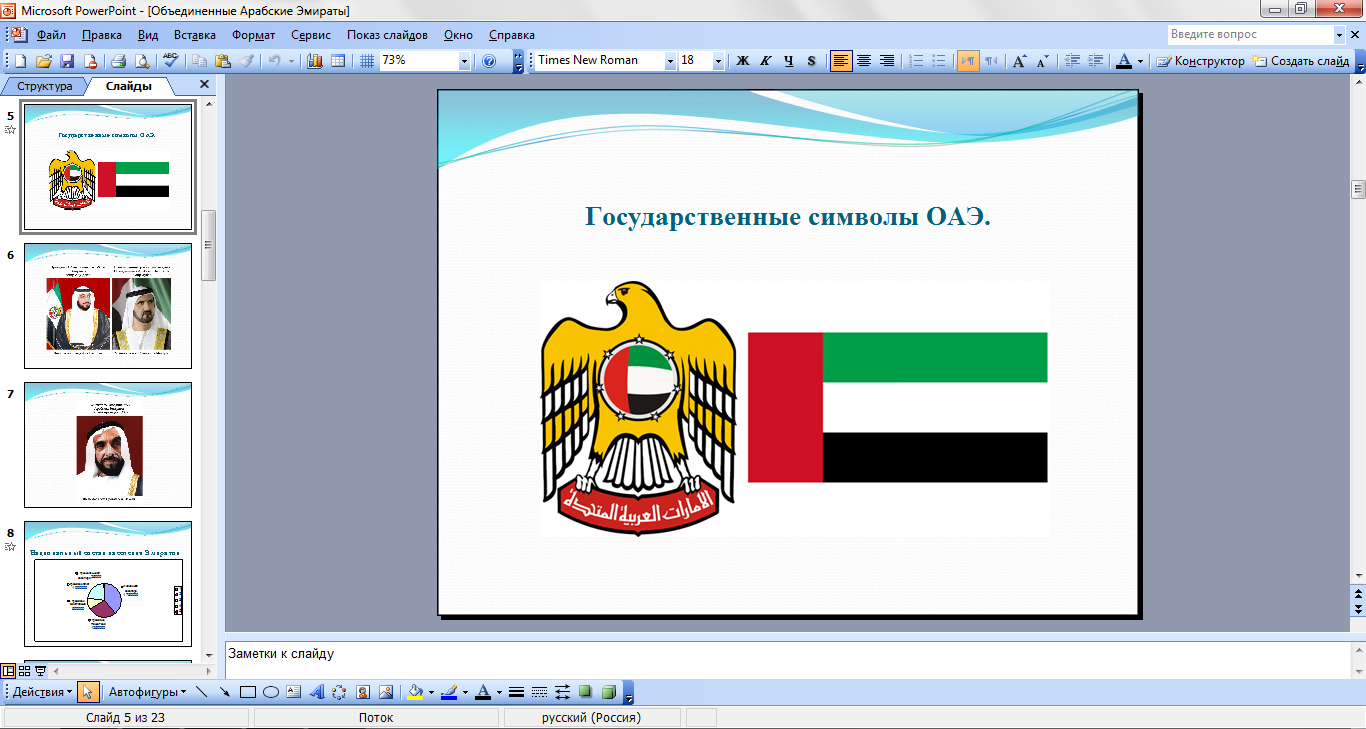Align text to the right
The width and height of the screenshot is (1366, 729).
point(887,61)
